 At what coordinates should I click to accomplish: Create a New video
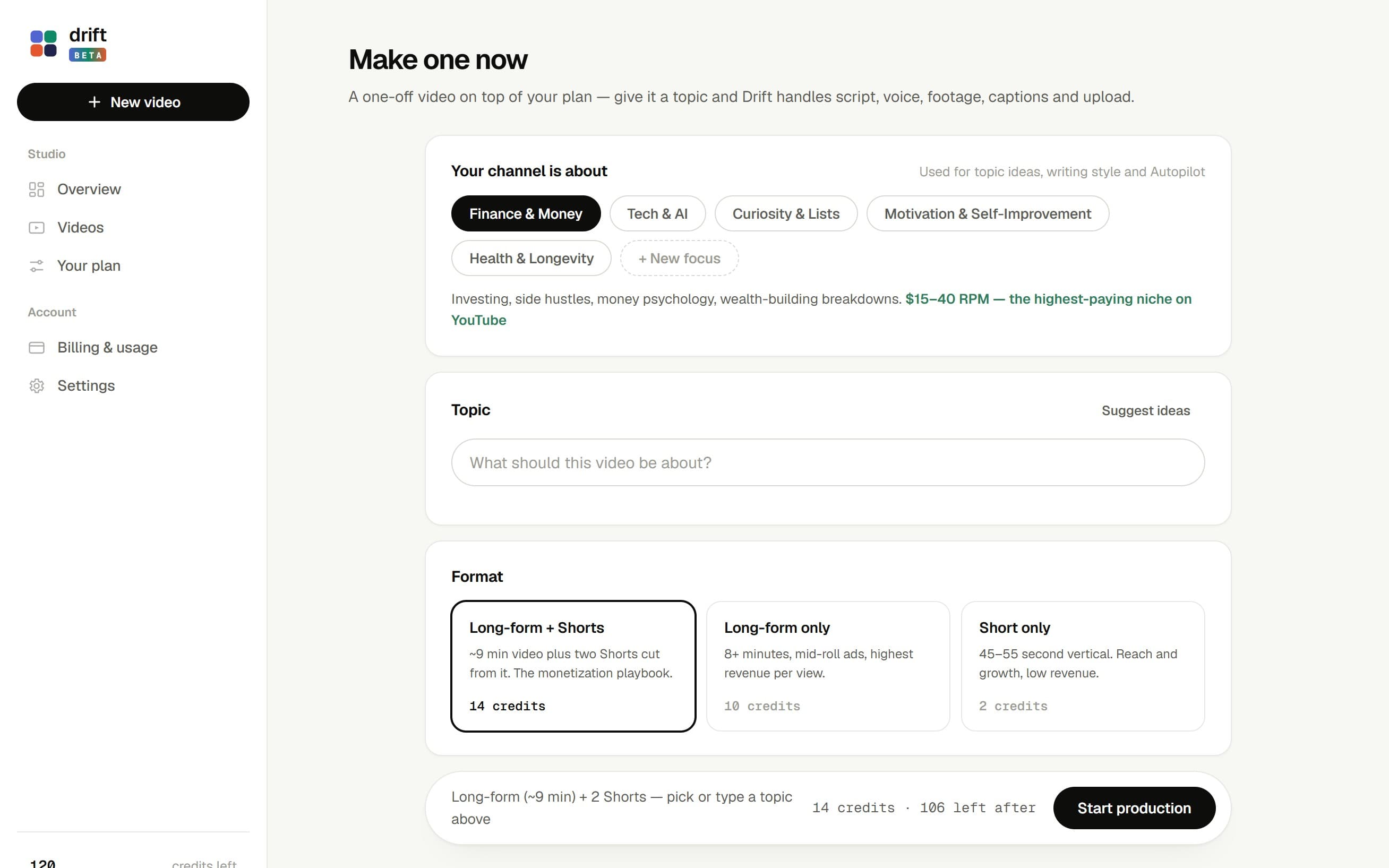pyautogui.click(x=133, y=102)
